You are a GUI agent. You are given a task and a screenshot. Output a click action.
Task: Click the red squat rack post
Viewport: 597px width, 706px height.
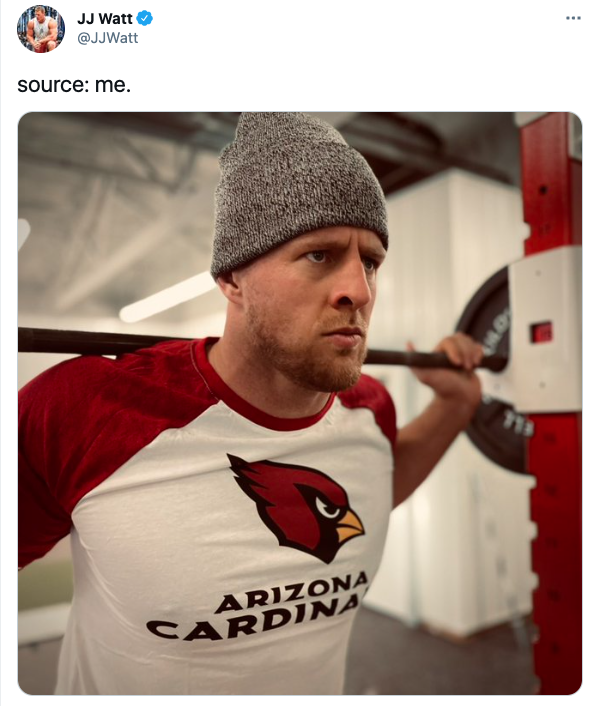(x=553, y=403)
